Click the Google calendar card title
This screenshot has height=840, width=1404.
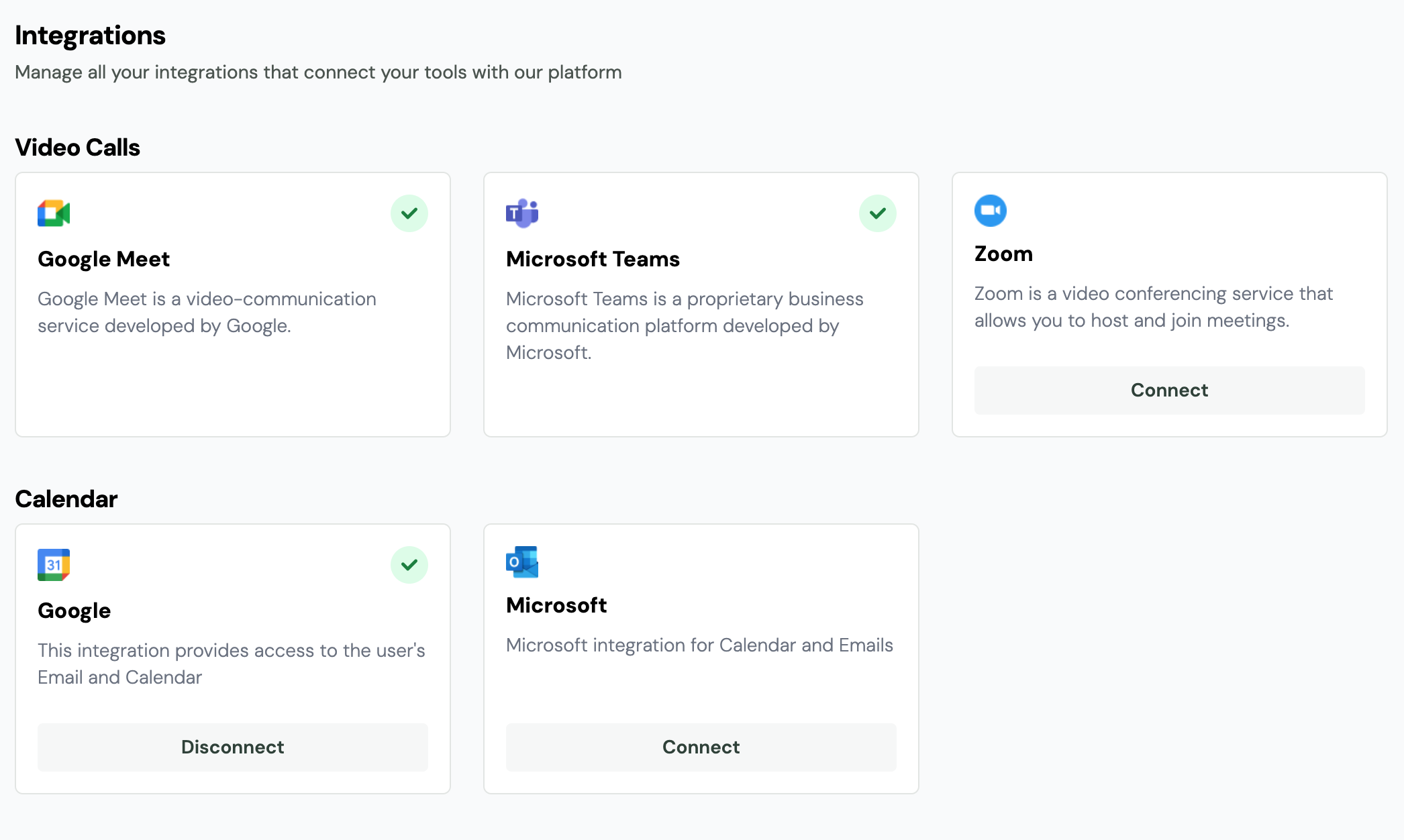tap(74, 611)
